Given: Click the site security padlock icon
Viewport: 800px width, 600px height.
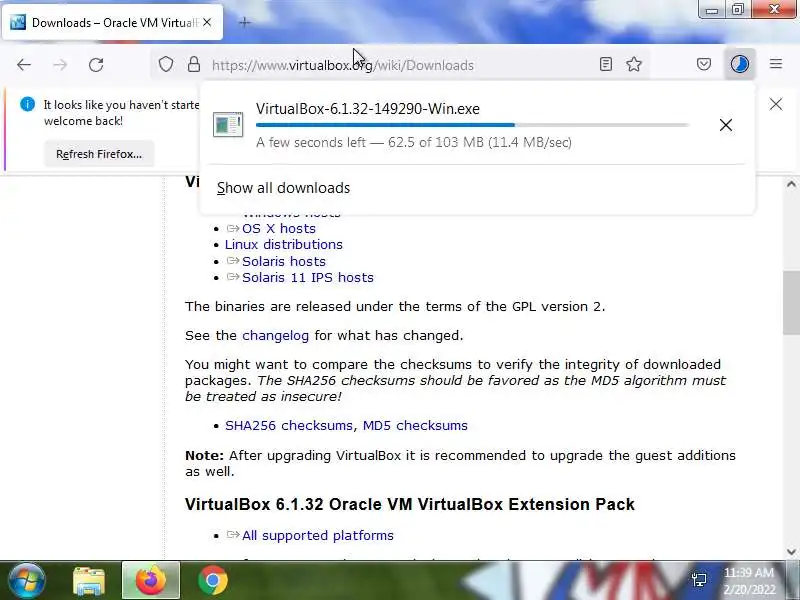Looking at the screenshot, I should (194, 65).
